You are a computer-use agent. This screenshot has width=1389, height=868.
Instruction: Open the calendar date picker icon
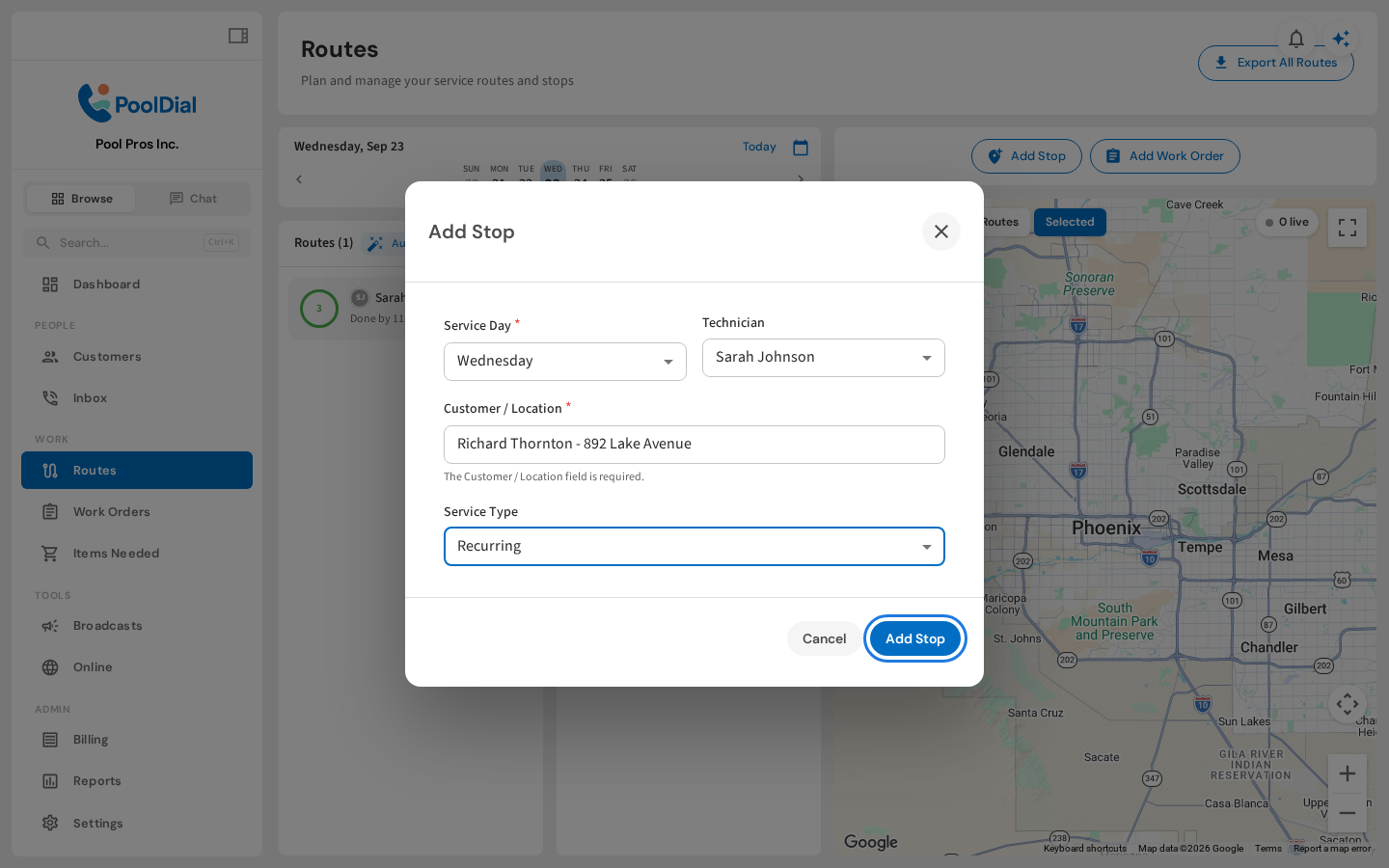tap(801, 148)
